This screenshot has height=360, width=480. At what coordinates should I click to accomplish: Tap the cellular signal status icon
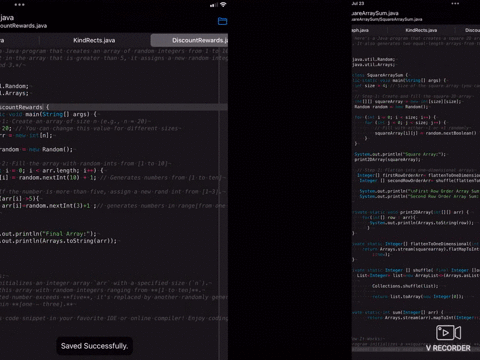coord(214,5)
